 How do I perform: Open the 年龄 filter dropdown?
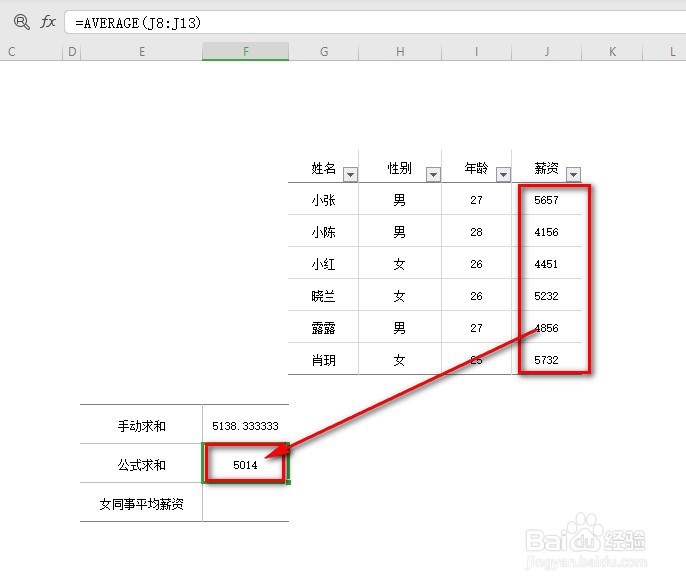pyautogui.click(x=503, y=175)
